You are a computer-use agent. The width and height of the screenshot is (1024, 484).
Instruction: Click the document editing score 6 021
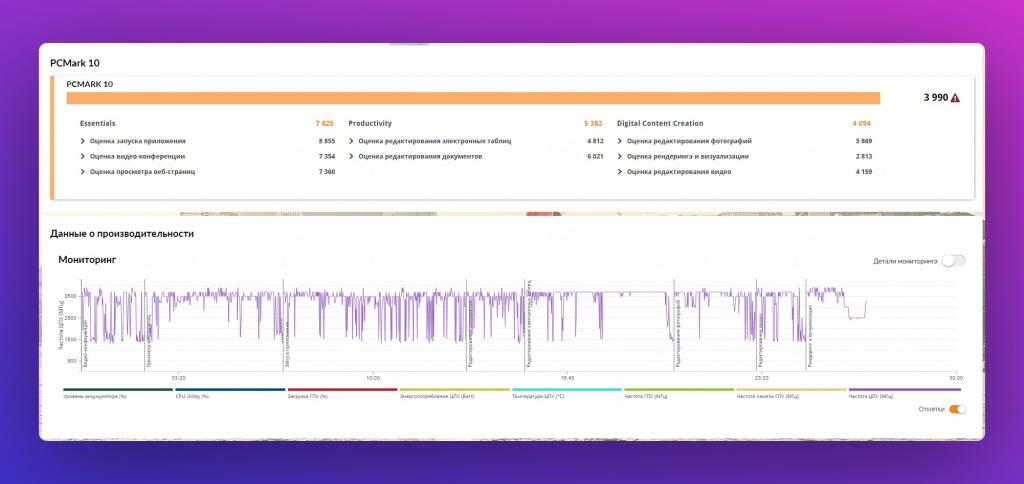tap(595, 157)
